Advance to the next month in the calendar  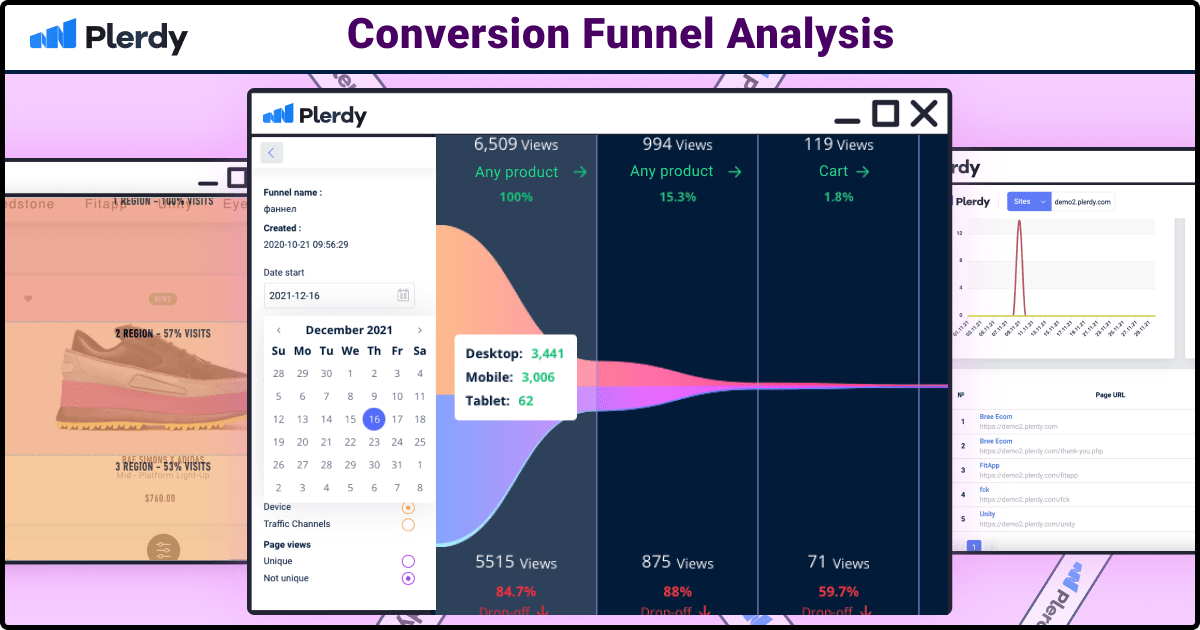pyautogui.click(x=419, y=329)
